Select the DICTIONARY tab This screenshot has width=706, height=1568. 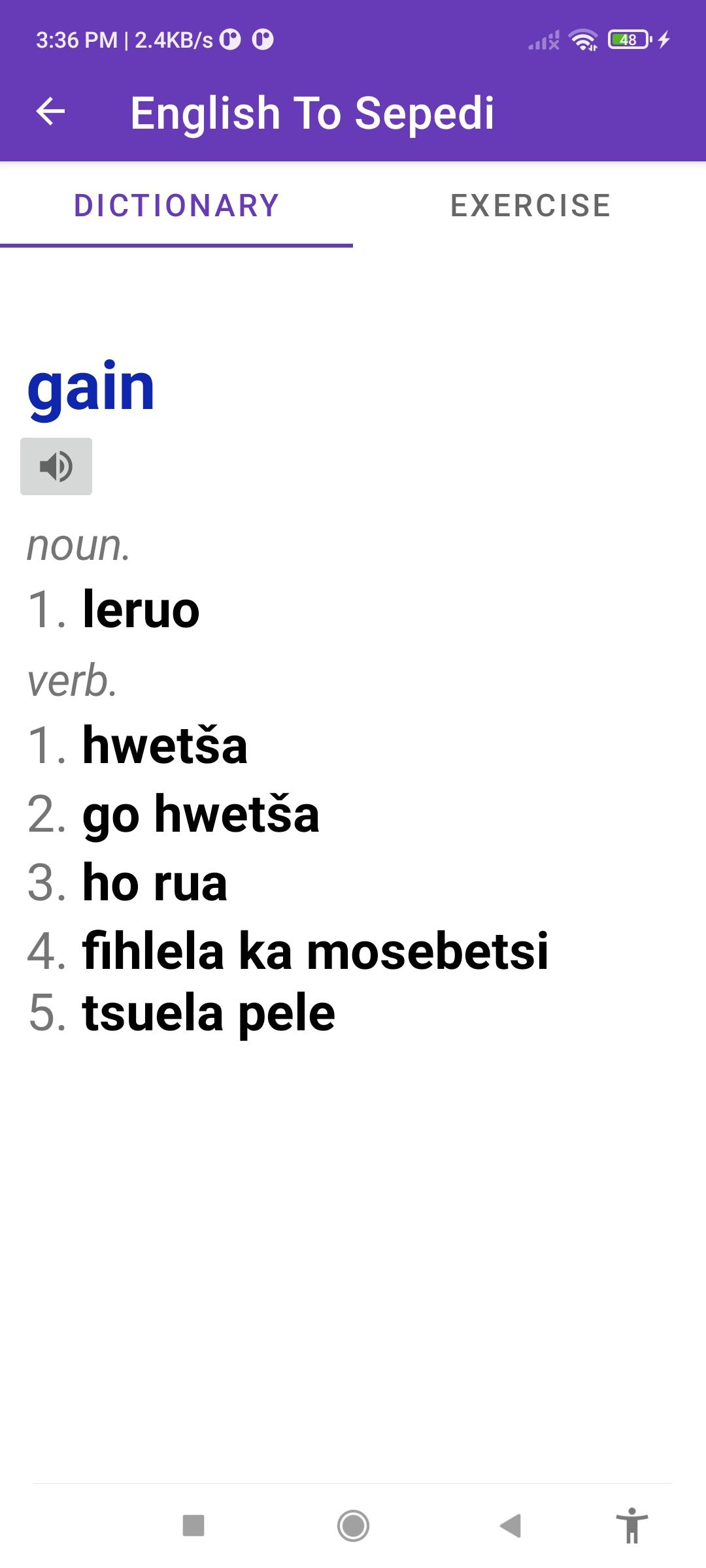pos(176,206)
